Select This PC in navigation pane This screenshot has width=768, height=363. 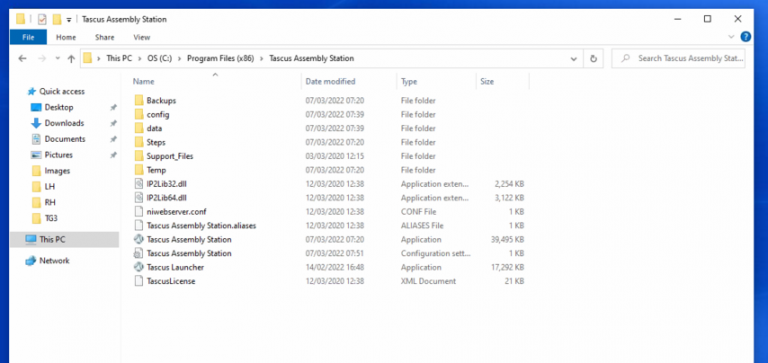(x=64, y=240)
